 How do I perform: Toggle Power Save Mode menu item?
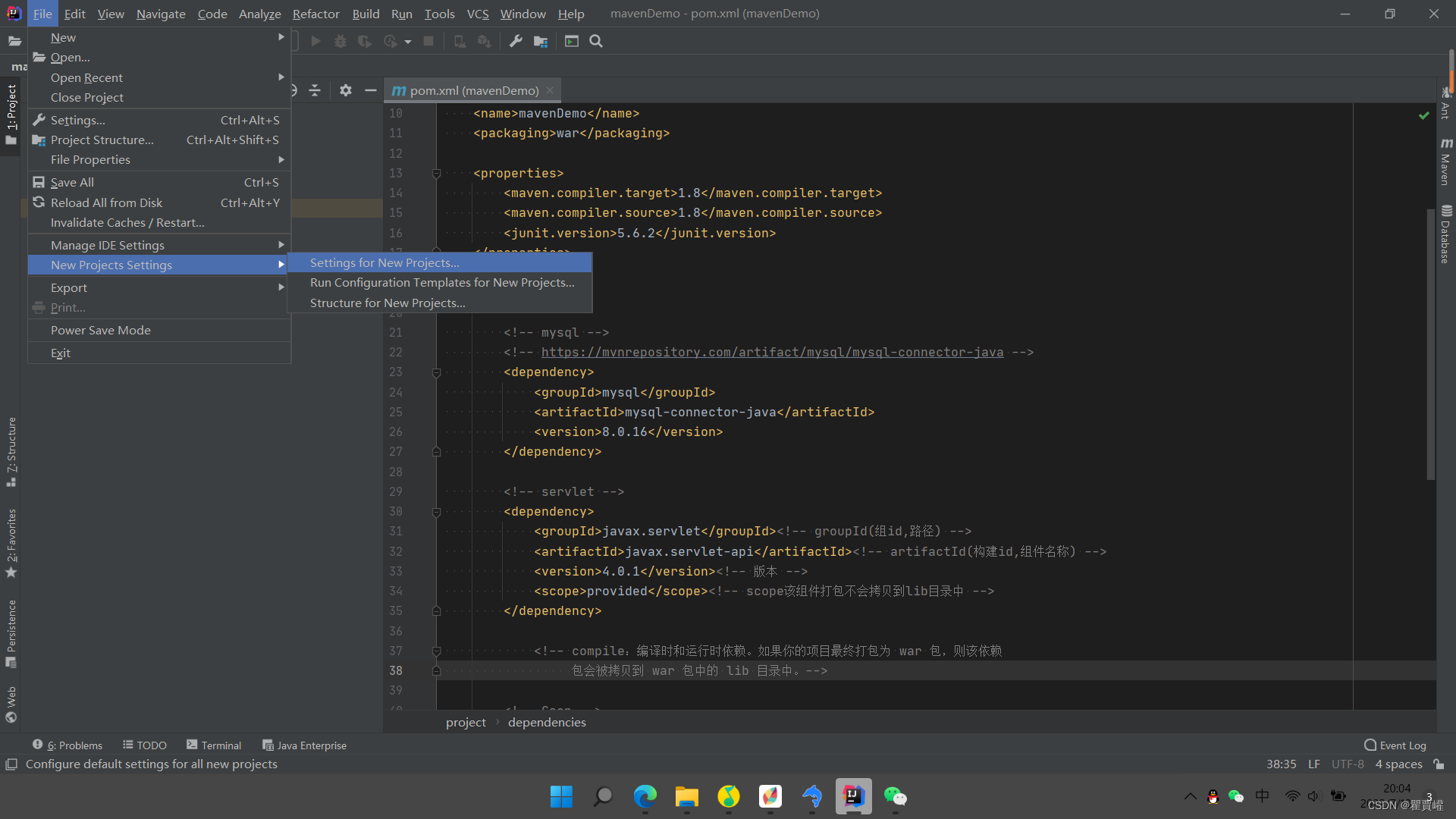tap(100, 331)
